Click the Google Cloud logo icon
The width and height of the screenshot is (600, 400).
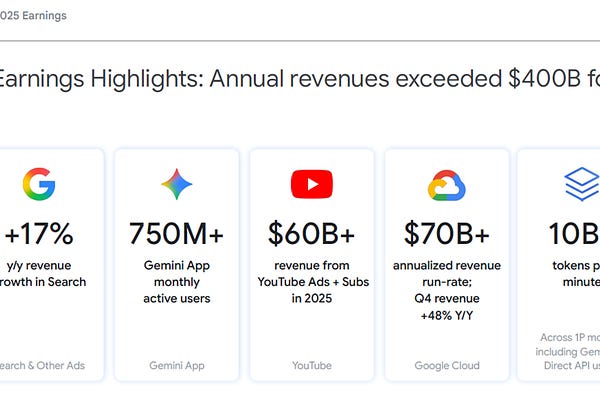(x=447, y=186)
